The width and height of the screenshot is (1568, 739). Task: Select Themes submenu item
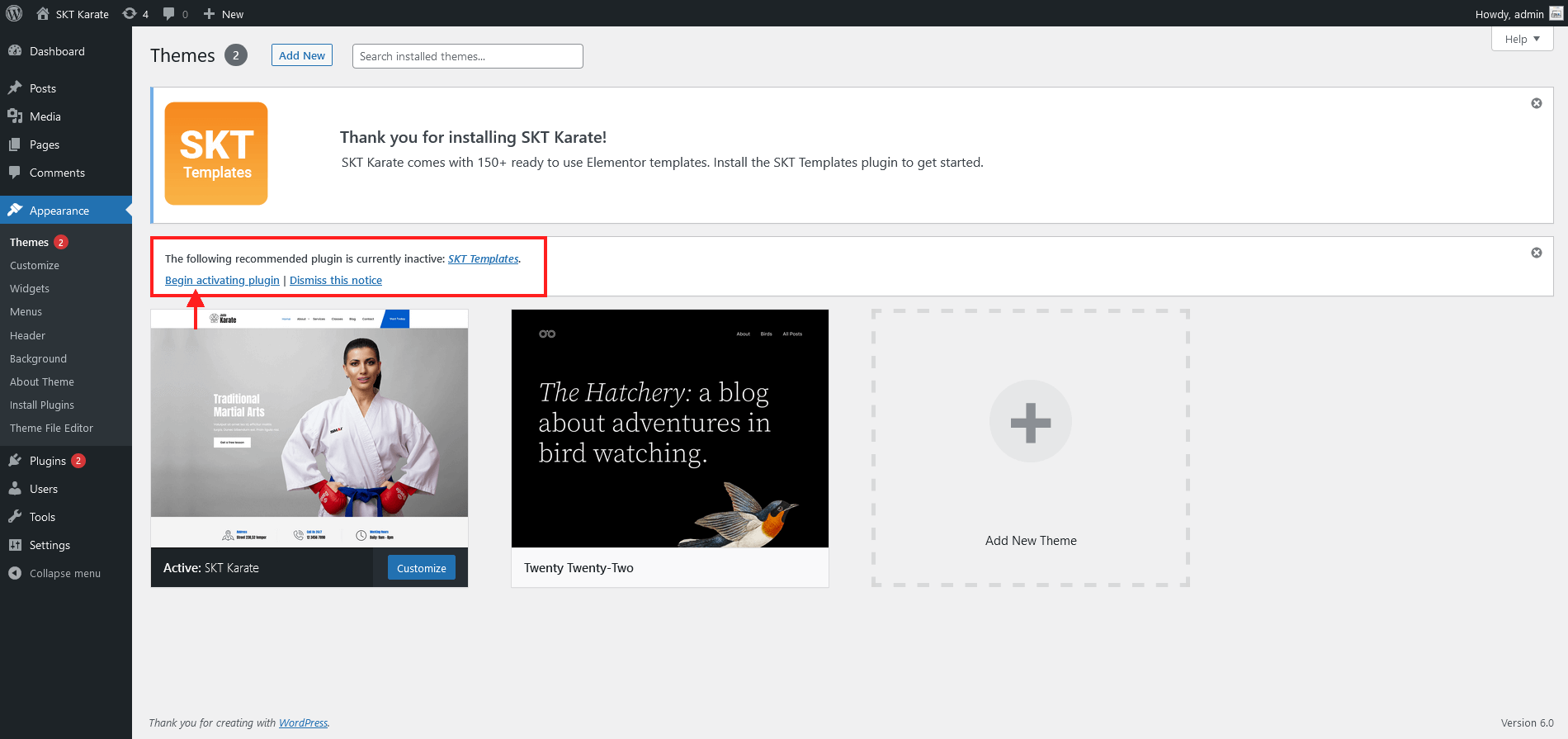tap(29, 242)
